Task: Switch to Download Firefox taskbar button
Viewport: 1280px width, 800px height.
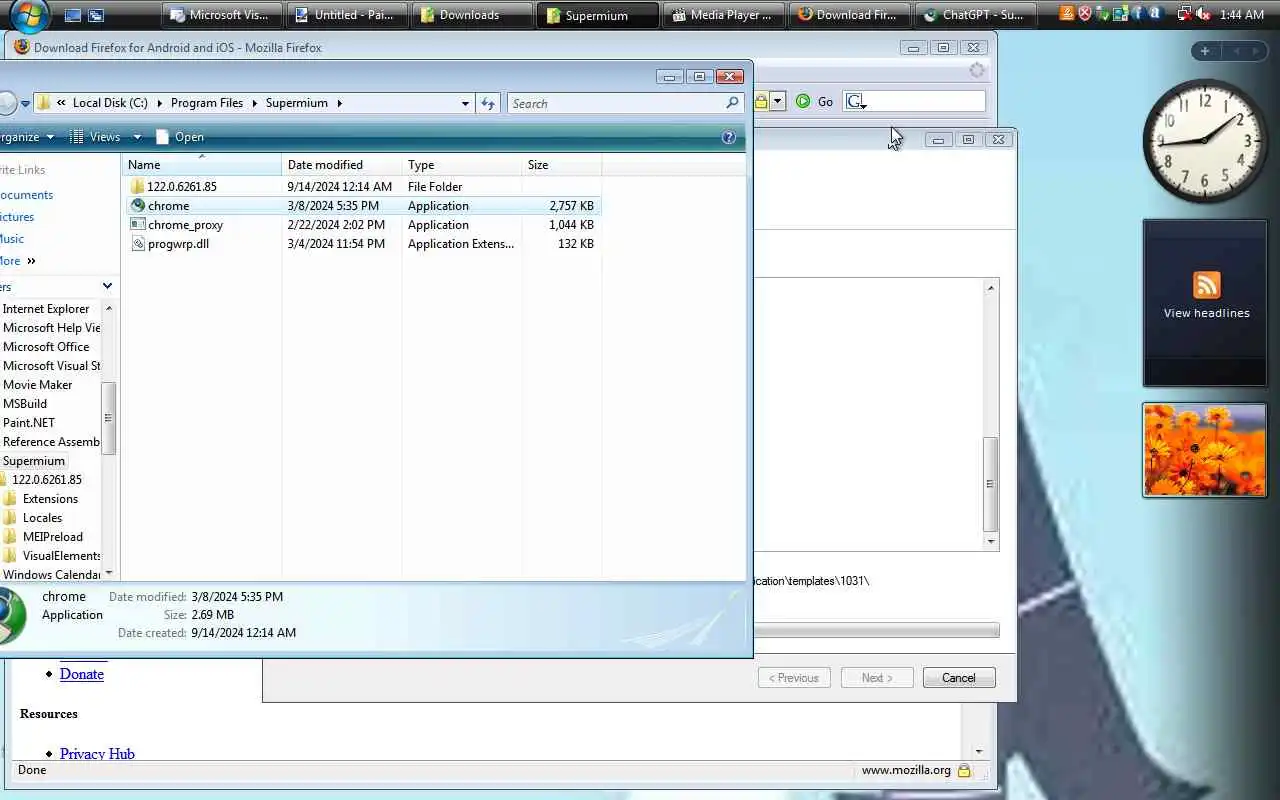Action: coord(849,15)
